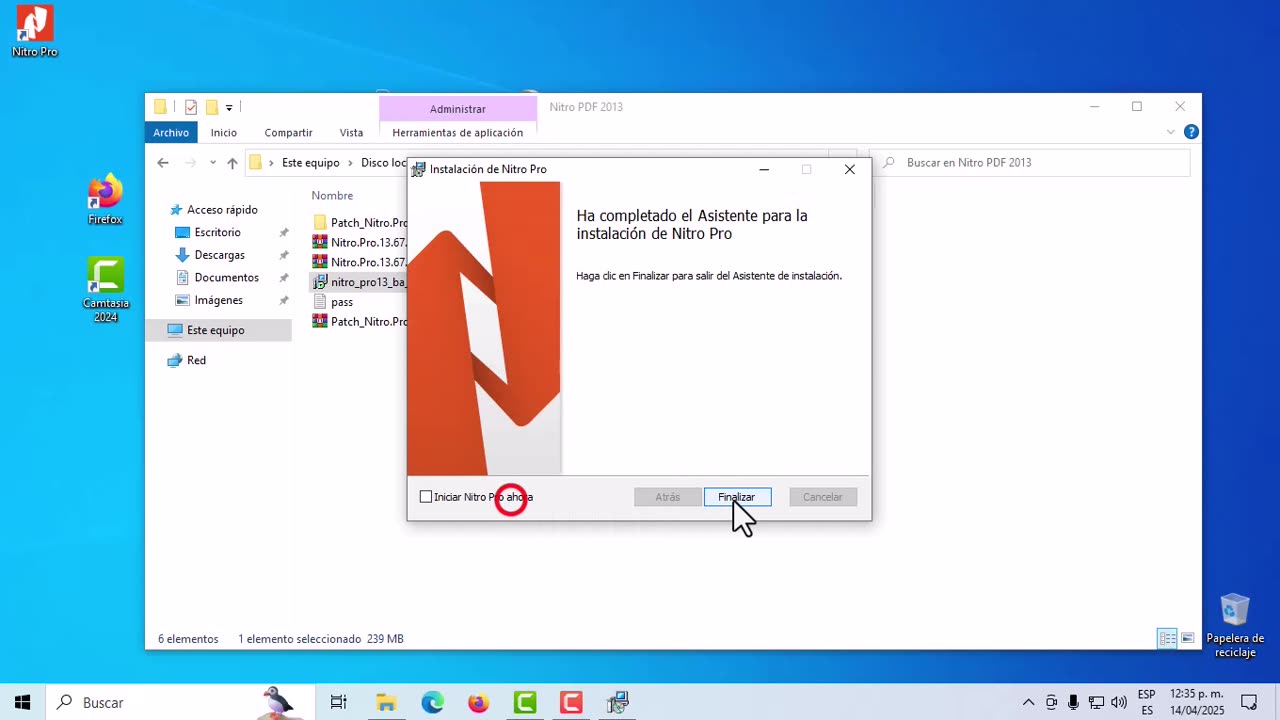Viewport: 1280px width, 720px height.
Task: Open the Papelera de reciclaje icon
Action: [x=1235, y=626]
